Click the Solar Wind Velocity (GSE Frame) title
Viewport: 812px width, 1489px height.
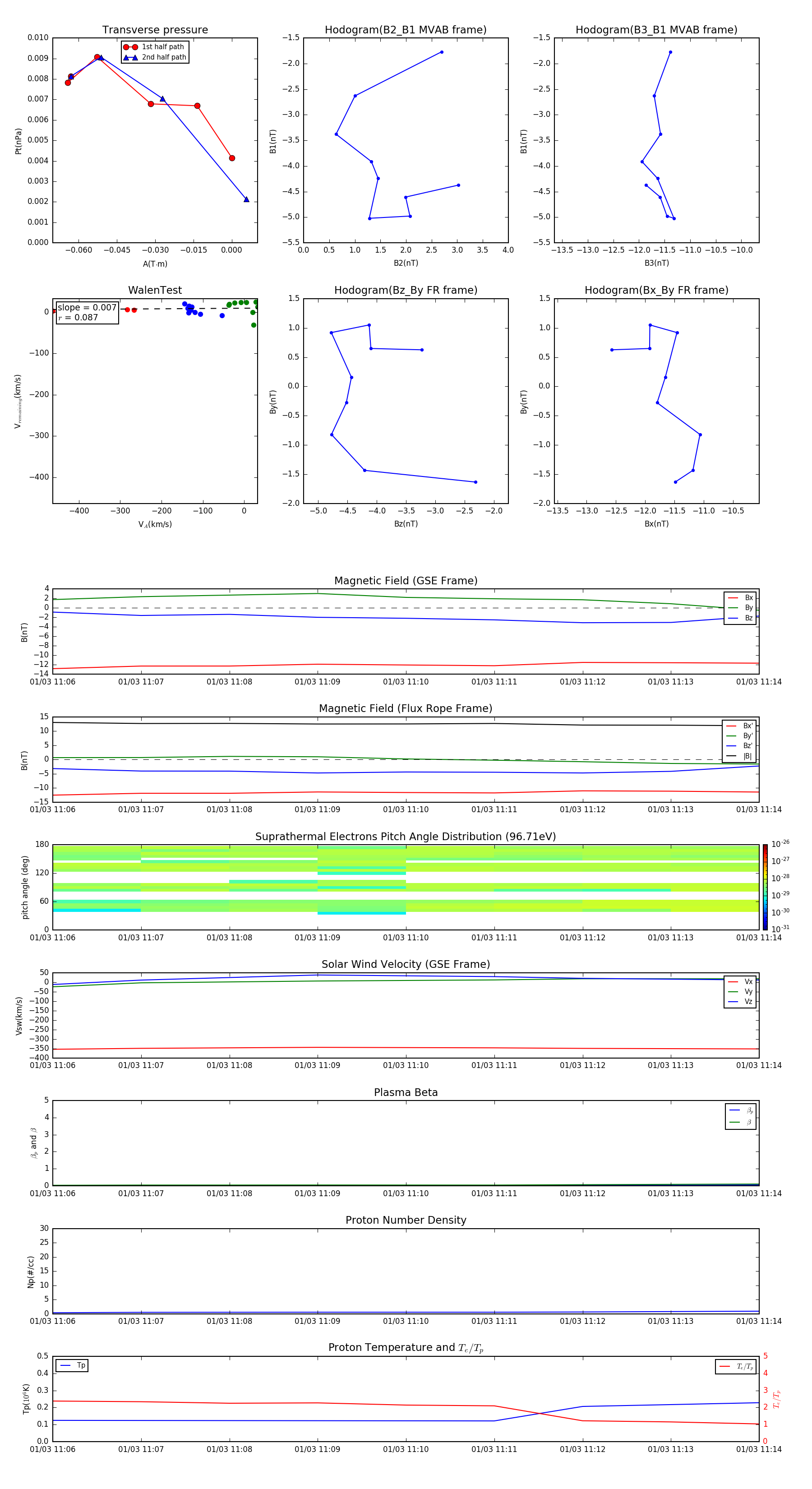406,964
